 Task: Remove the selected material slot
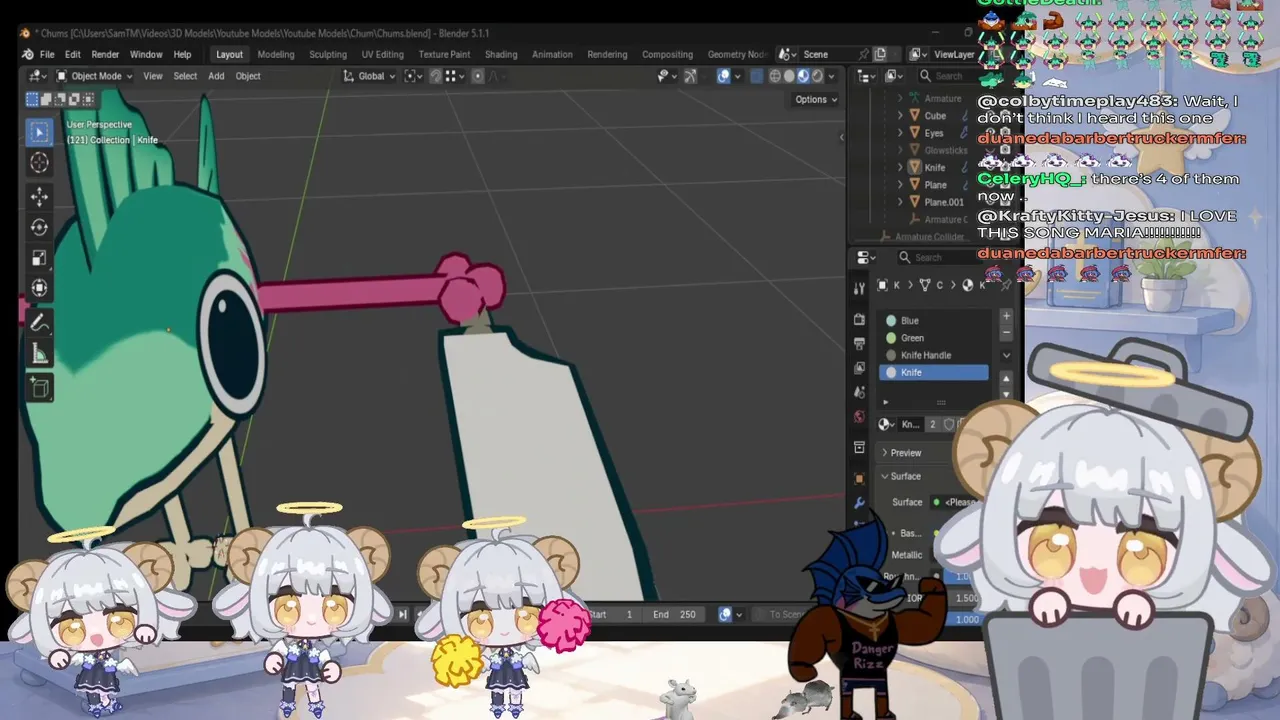tap(1006, 332)
